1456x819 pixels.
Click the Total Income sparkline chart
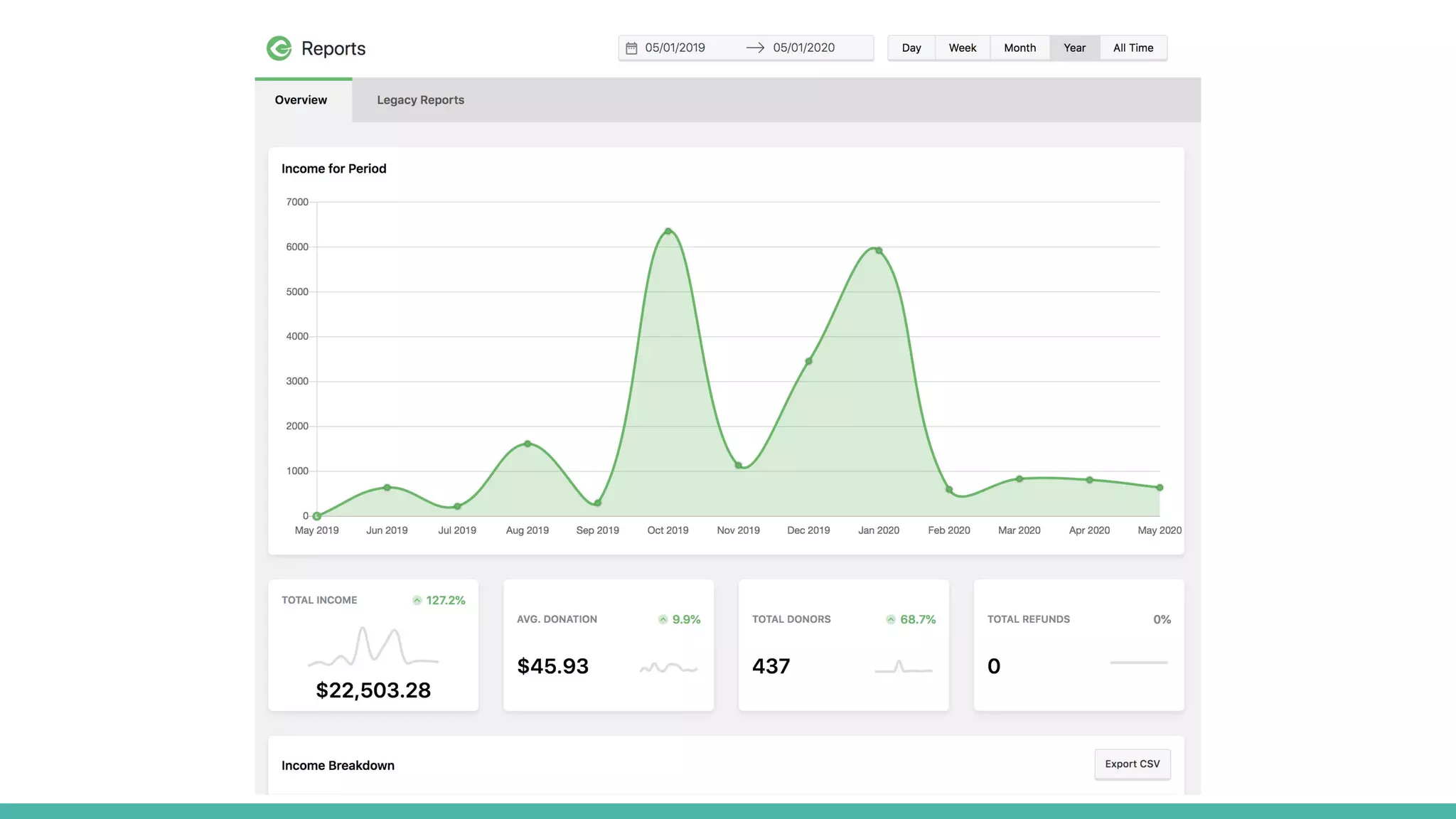[373, 646]
